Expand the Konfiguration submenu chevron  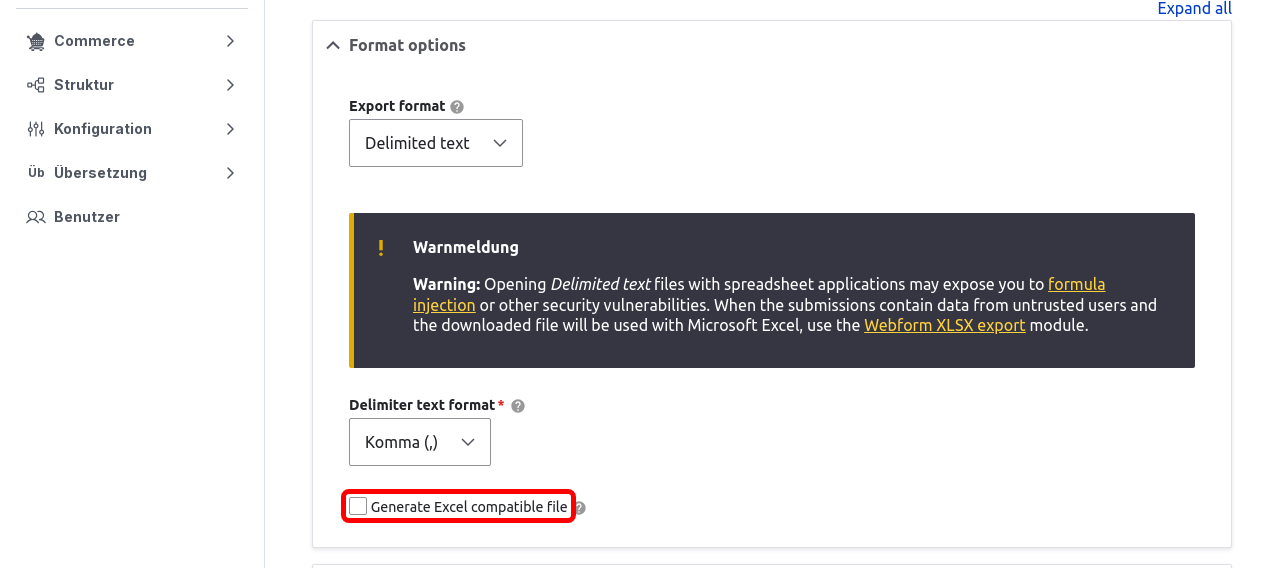coord(231,129)
